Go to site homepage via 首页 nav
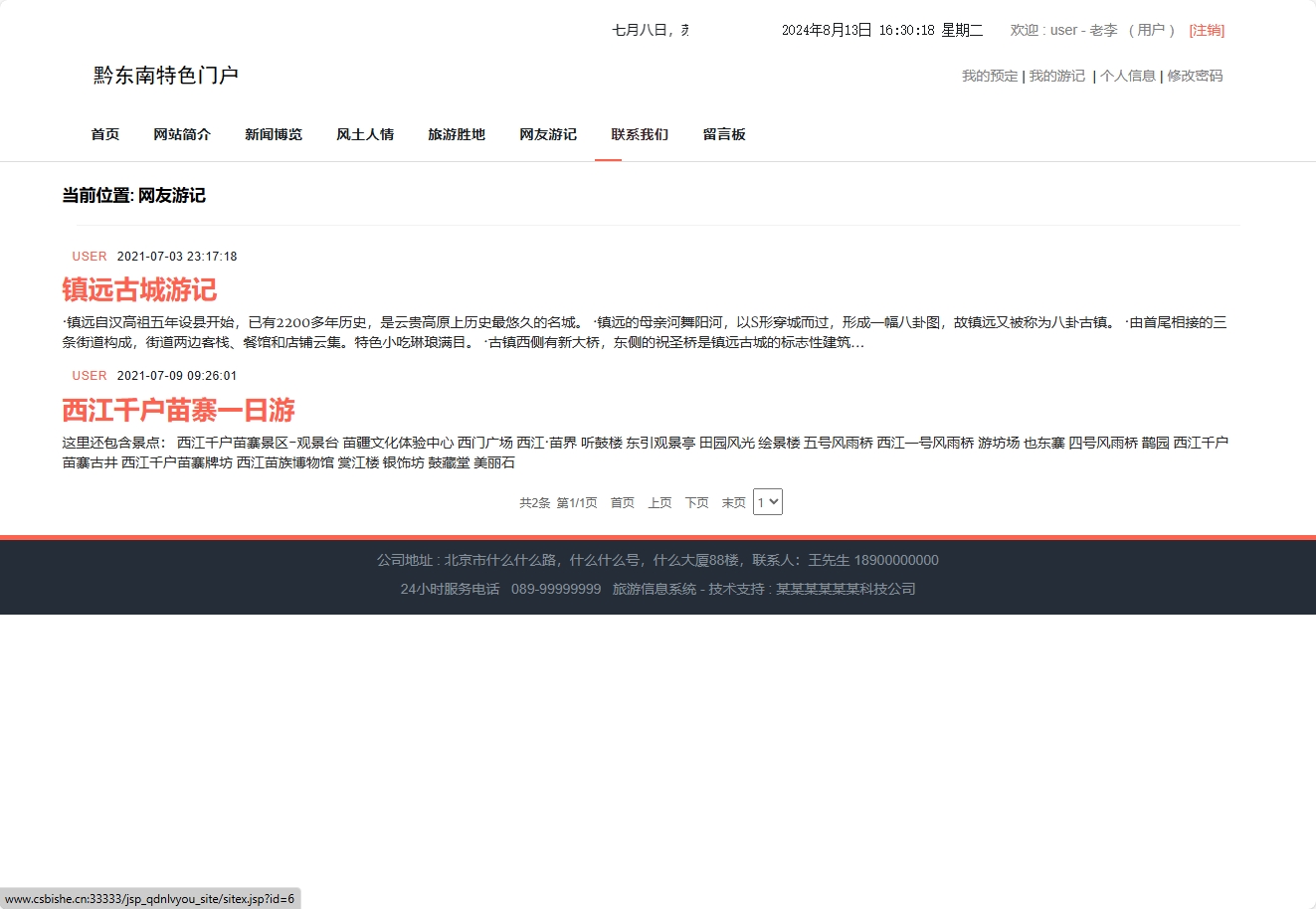 [x=104, y=134]
